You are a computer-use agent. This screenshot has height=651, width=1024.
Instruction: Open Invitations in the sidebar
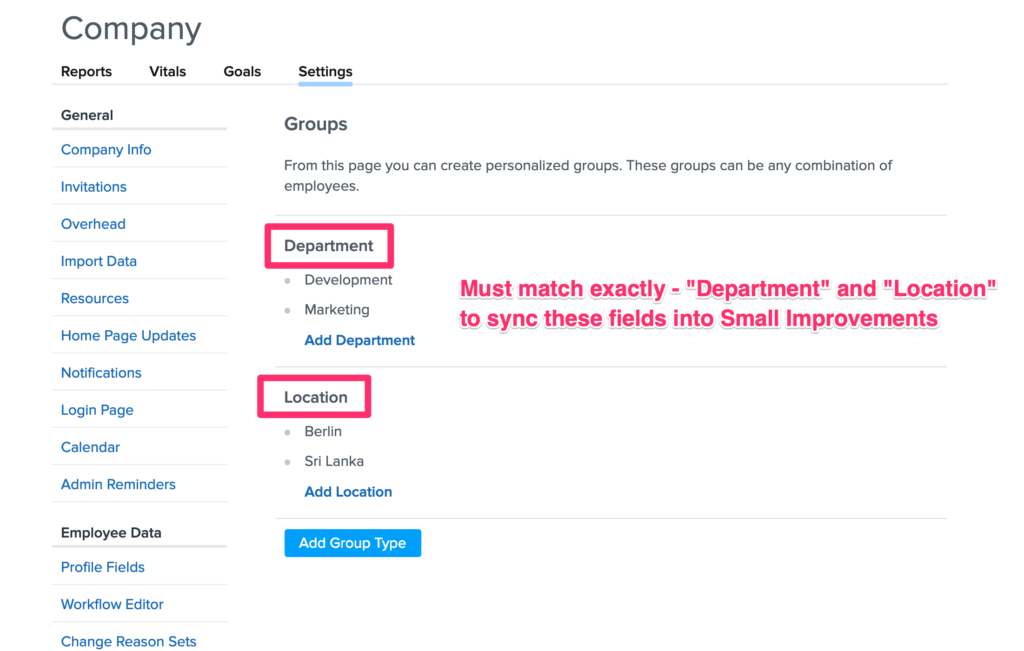[93, 187]
